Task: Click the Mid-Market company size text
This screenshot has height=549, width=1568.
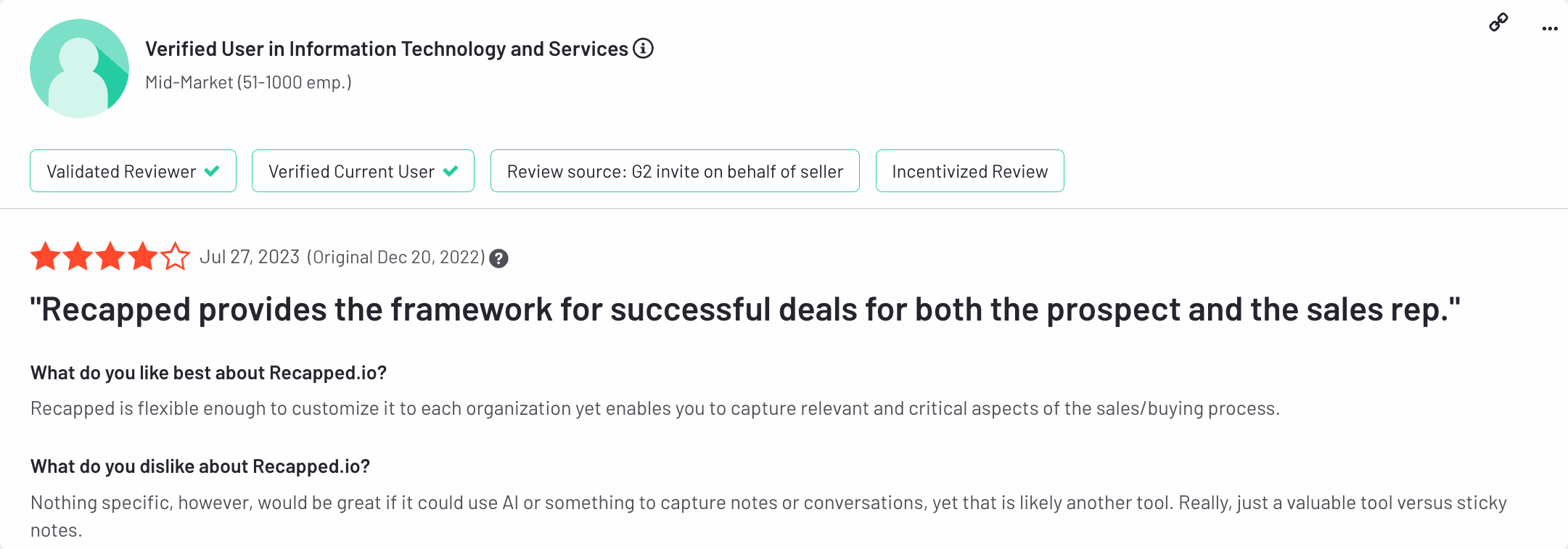Action: point(248,83)
